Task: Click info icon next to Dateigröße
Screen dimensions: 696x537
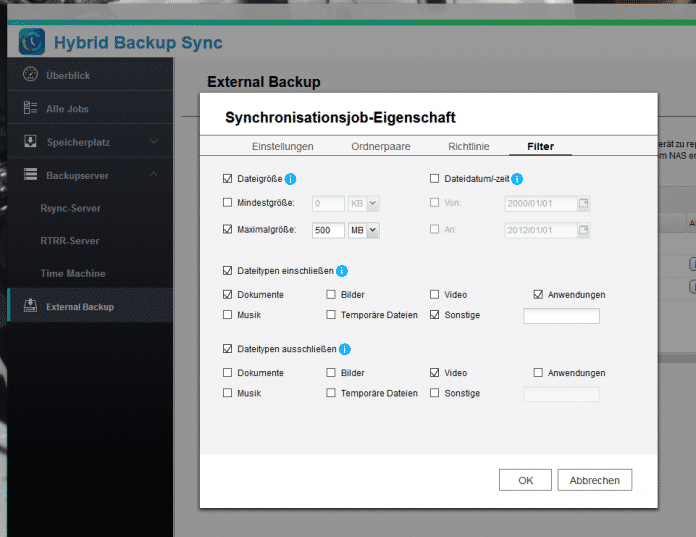Action: click(291, 179)
